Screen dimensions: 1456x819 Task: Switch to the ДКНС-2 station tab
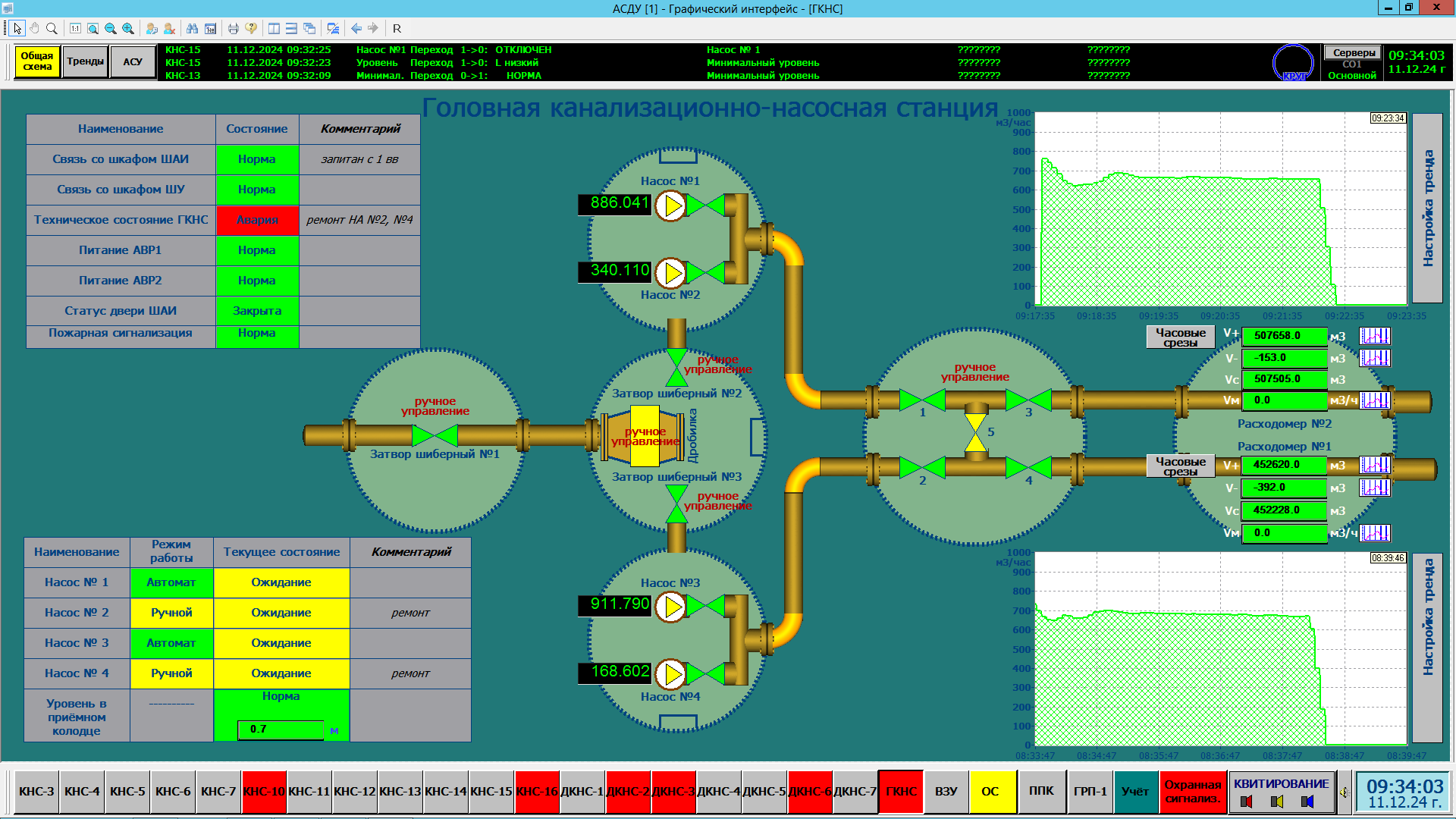point(628,792)
